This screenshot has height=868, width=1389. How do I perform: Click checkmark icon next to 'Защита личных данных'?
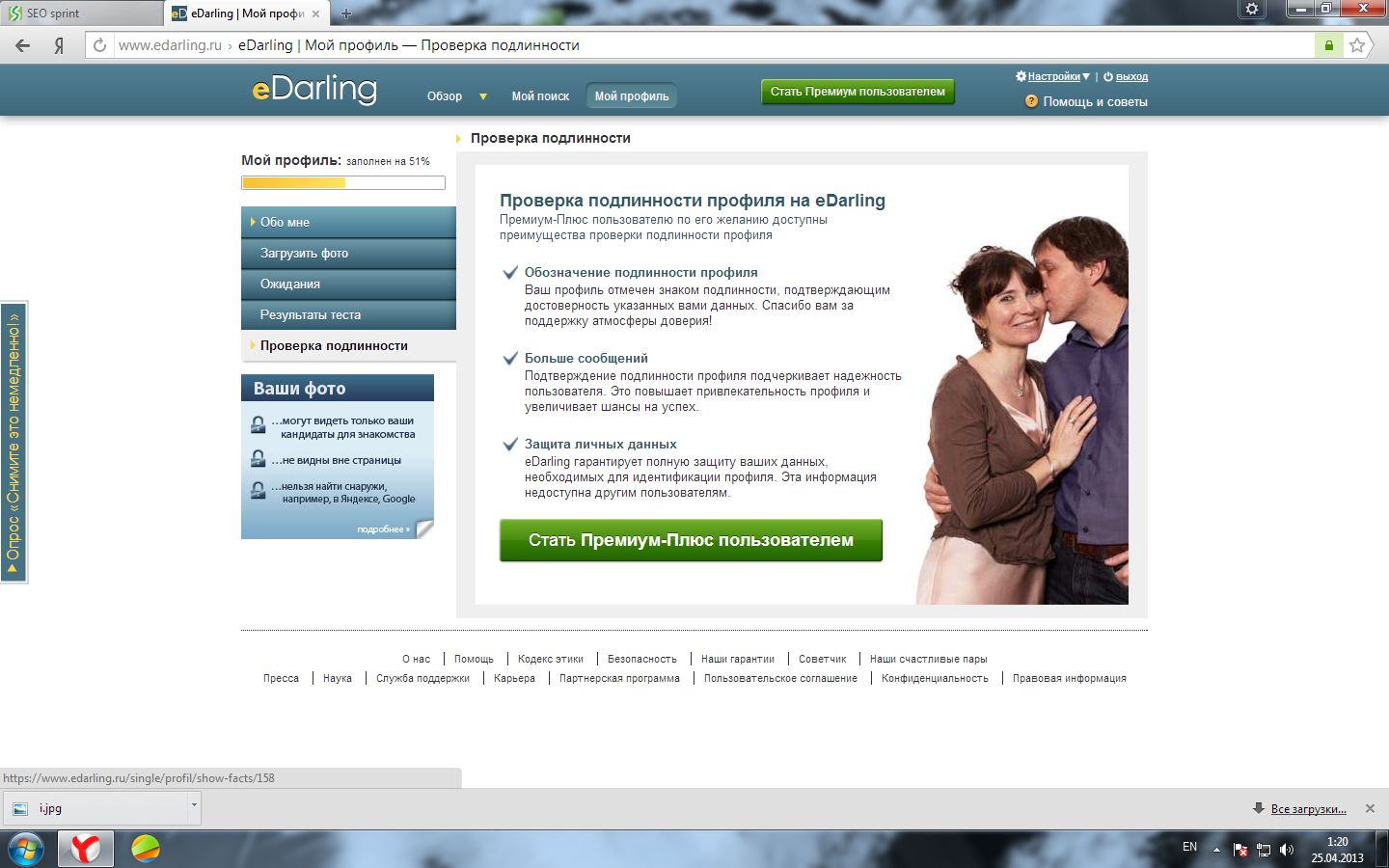pyautogui.click(x=511, y=444)
